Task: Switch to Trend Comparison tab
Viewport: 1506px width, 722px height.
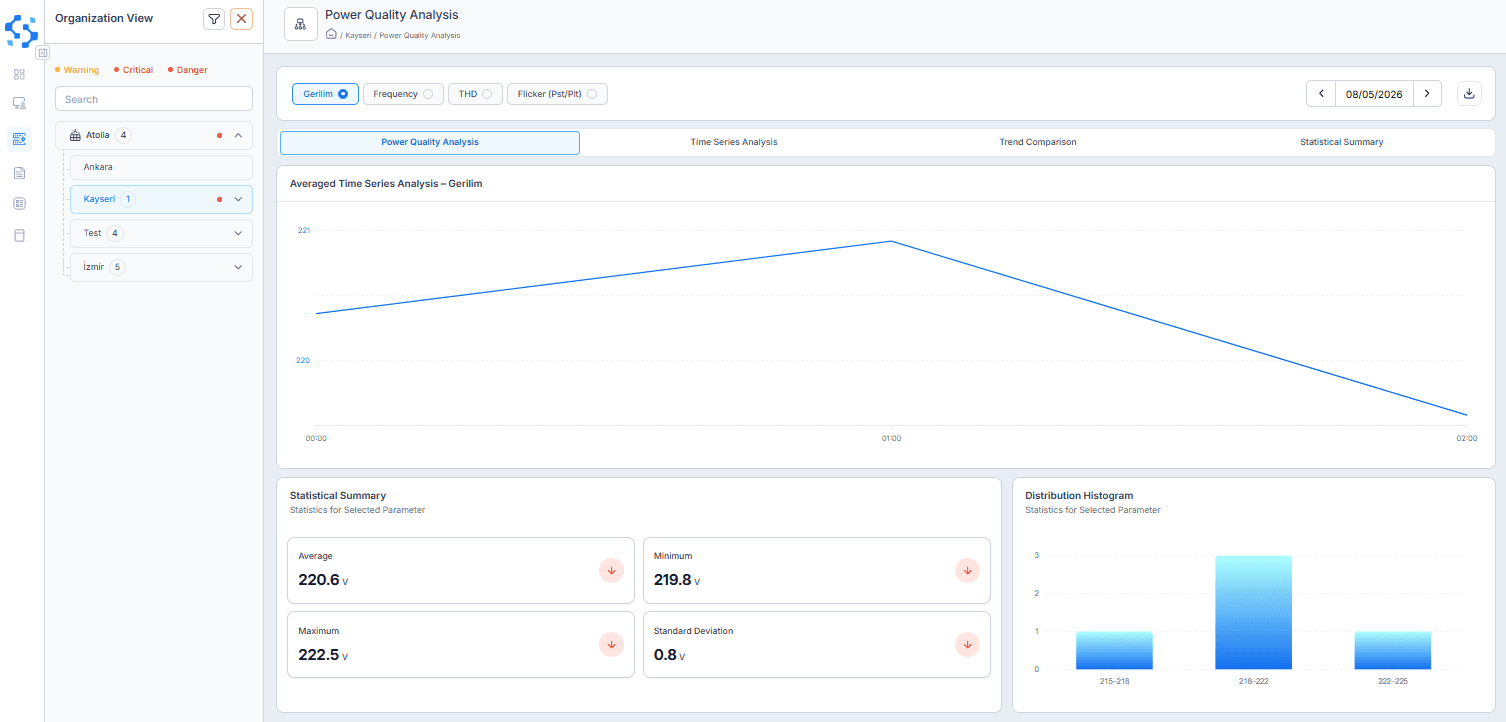Action: tap(1038, 142)
